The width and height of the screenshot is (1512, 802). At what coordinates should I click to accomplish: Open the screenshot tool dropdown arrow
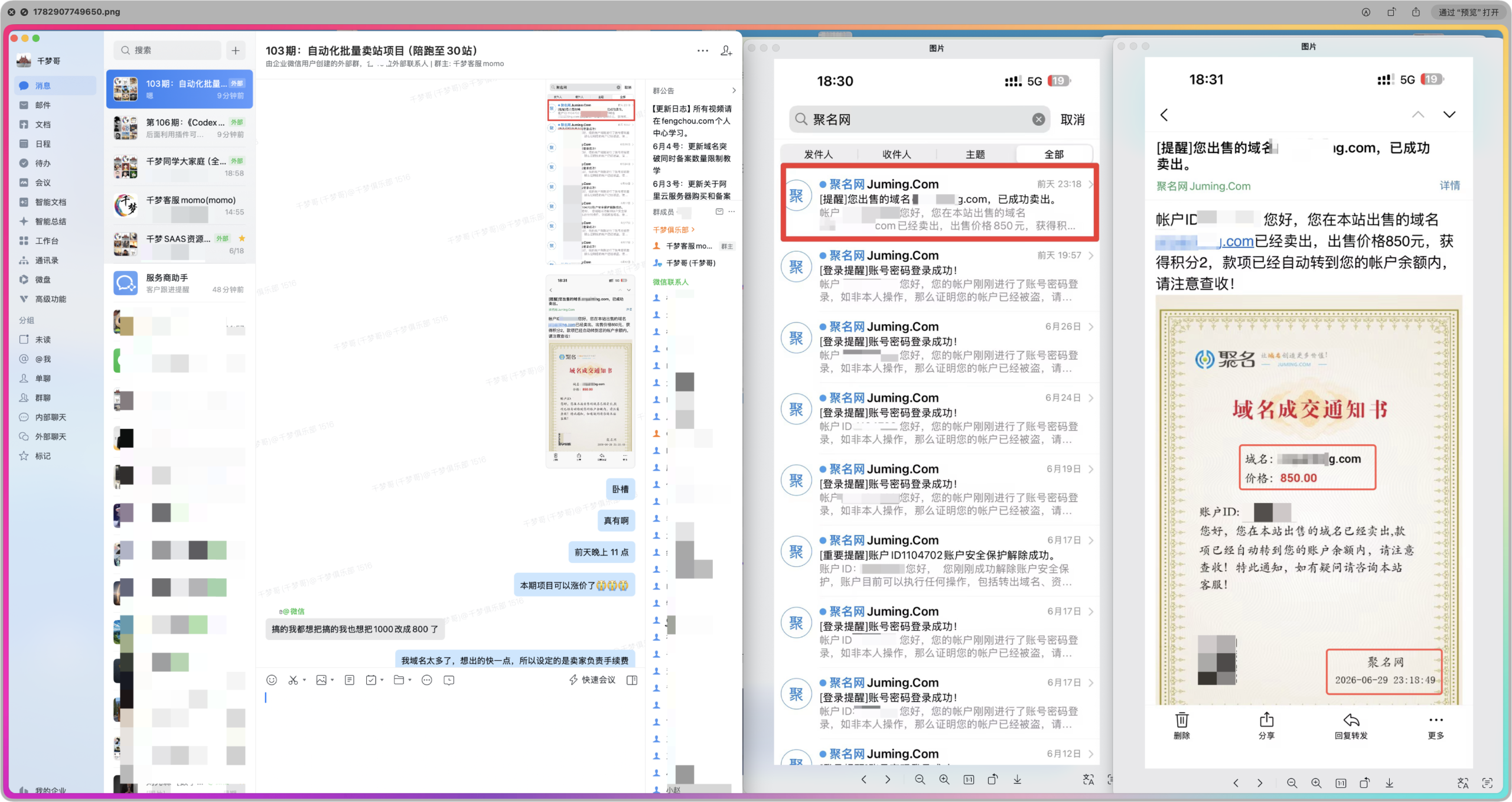point(304,680)
